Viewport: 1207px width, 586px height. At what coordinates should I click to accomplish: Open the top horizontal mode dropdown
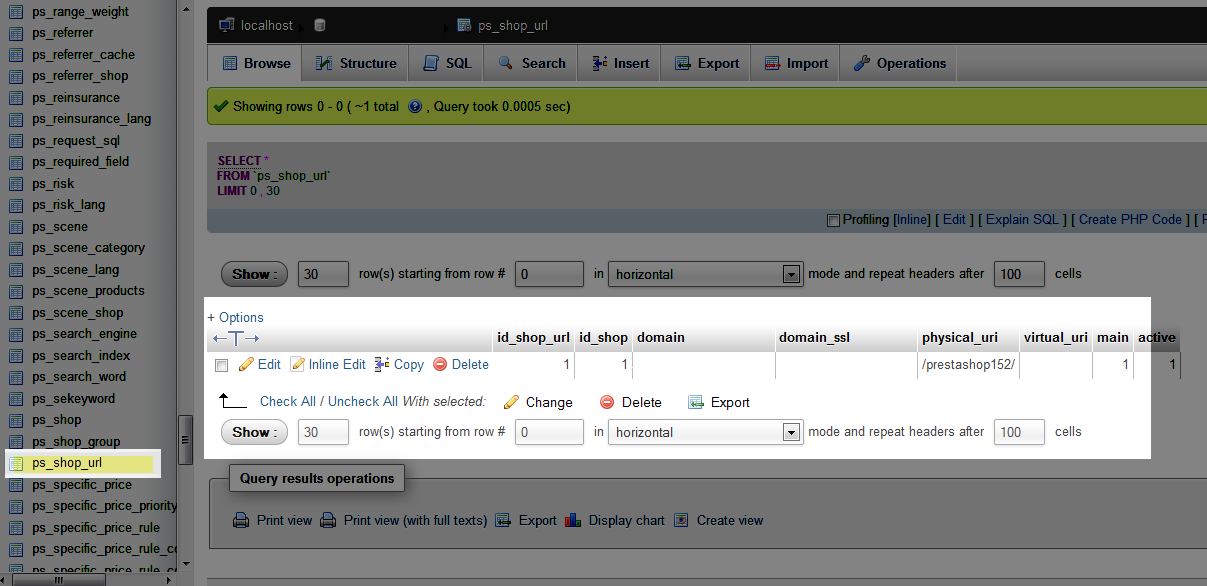click(706, 274)
